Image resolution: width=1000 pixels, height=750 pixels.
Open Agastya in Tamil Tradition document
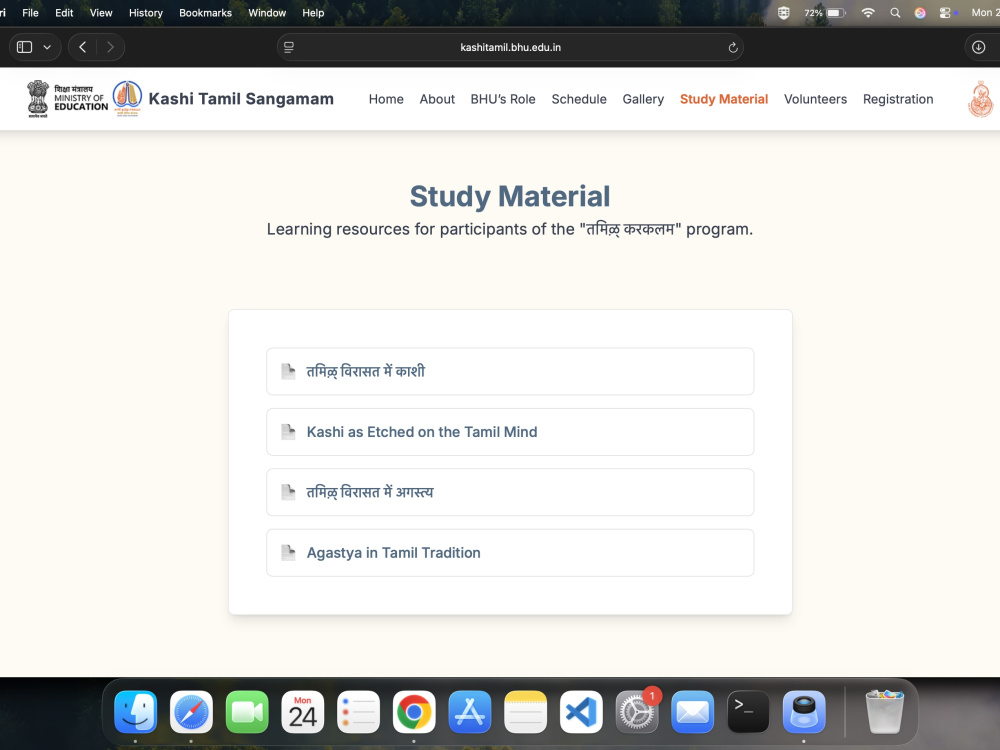pos(510,553)
